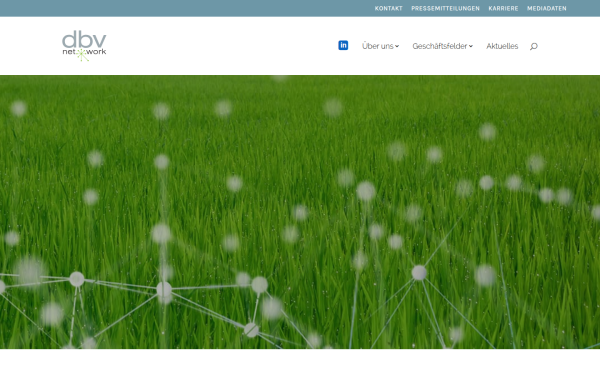600x375 pixels.
Task: Open the search magnifier icon
Action: [x=534, y=46]
